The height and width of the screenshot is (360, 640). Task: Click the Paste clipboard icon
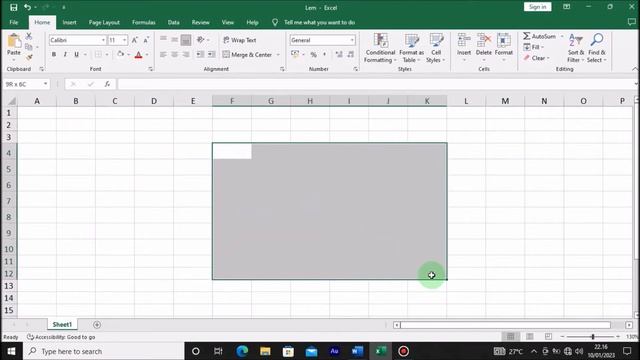(x=14, y=42)
